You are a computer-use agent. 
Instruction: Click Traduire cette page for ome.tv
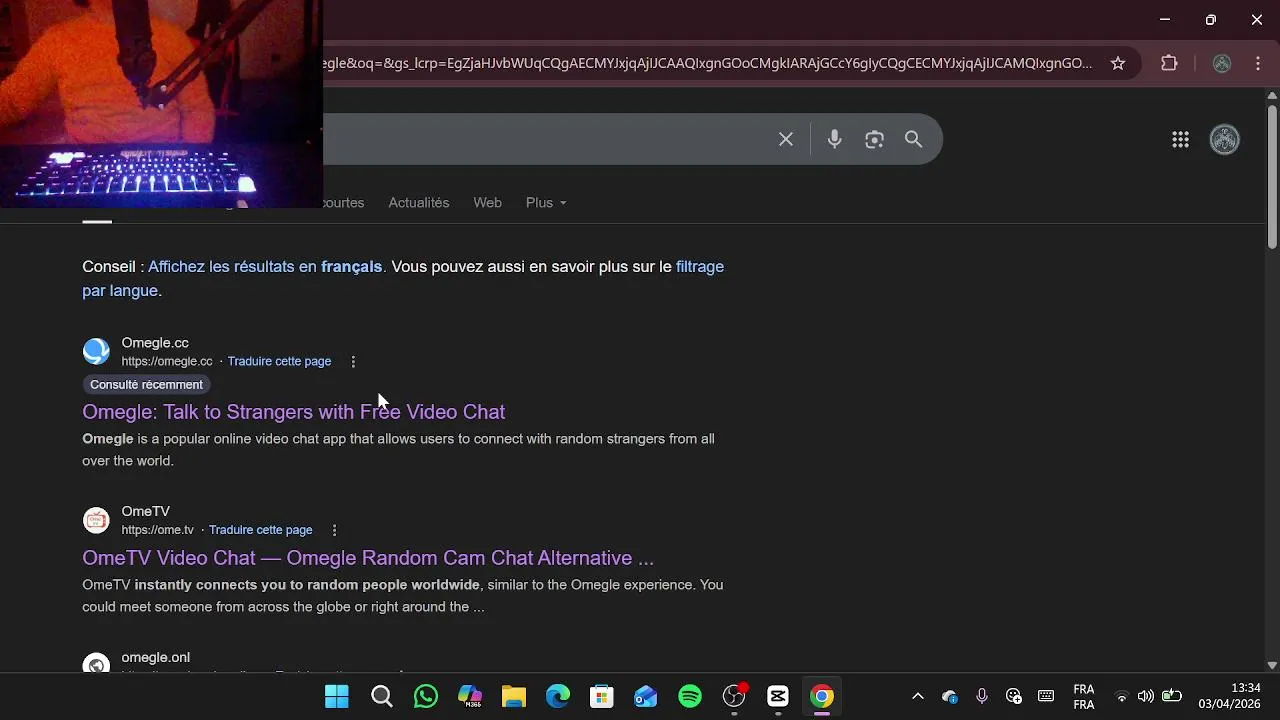click(260, 530)
